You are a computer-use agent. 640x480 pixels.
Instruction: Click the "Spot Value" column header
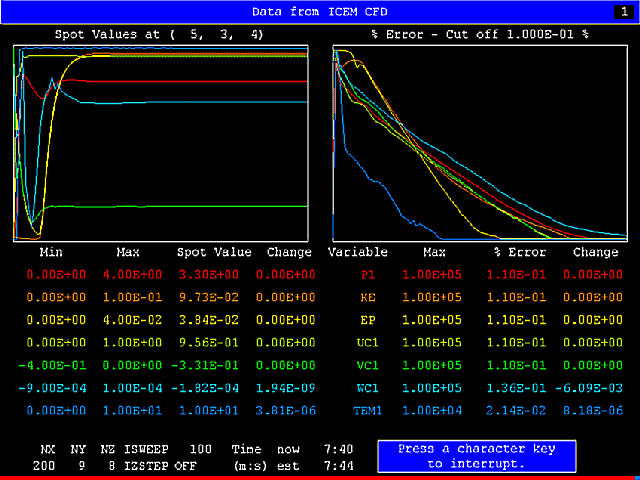(x=214, y=252)
